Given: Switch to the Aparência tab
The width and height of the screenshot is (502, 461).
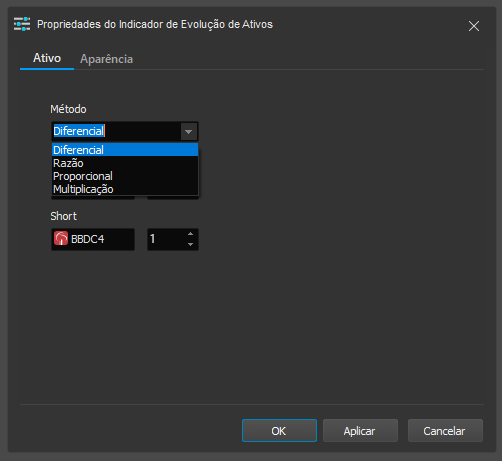Looking at the screenshot, I should [x=106, y=59].
